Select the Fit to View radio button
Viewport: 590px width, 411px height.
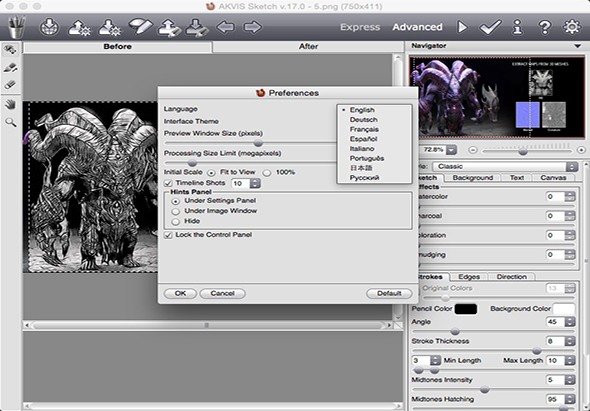point(211,173)
